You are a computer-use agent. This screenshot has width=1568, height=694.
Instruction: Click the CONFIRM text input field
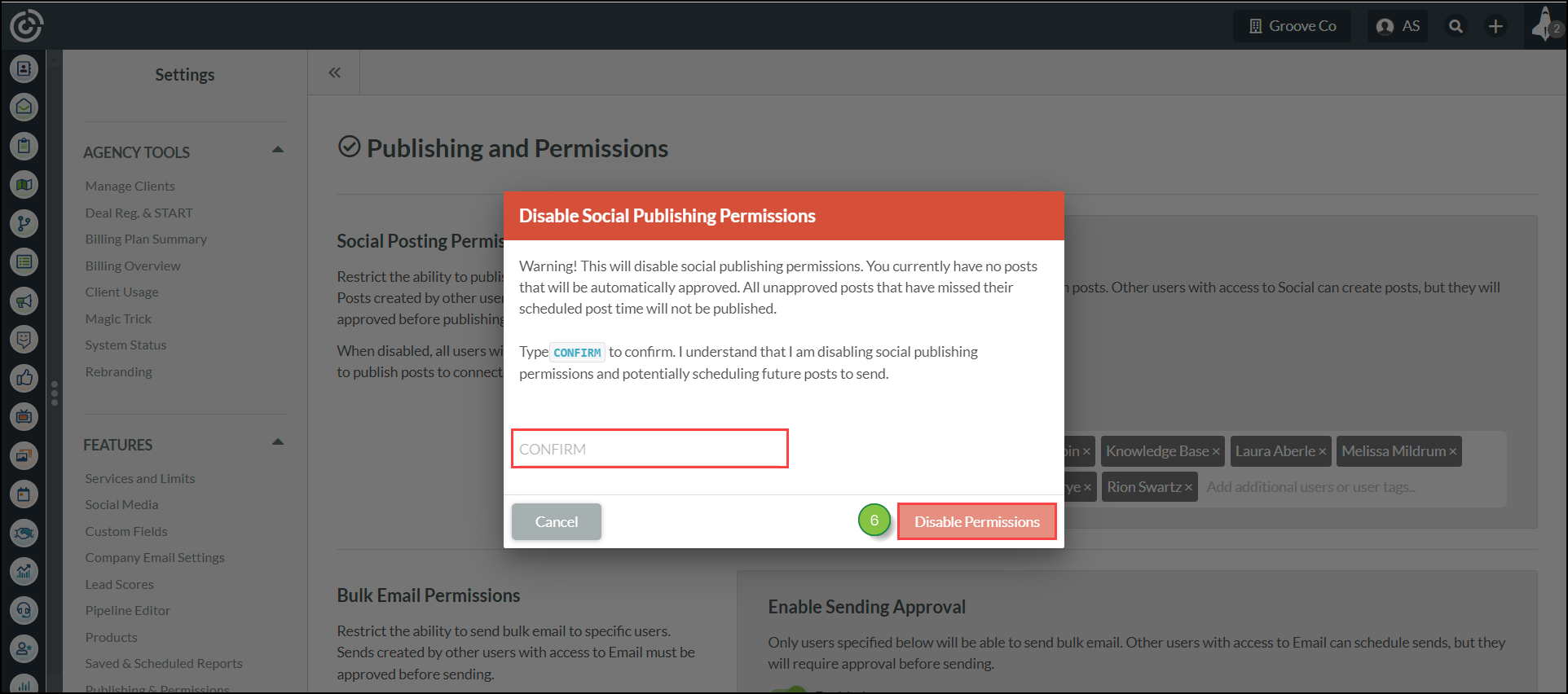coord(650,449)
